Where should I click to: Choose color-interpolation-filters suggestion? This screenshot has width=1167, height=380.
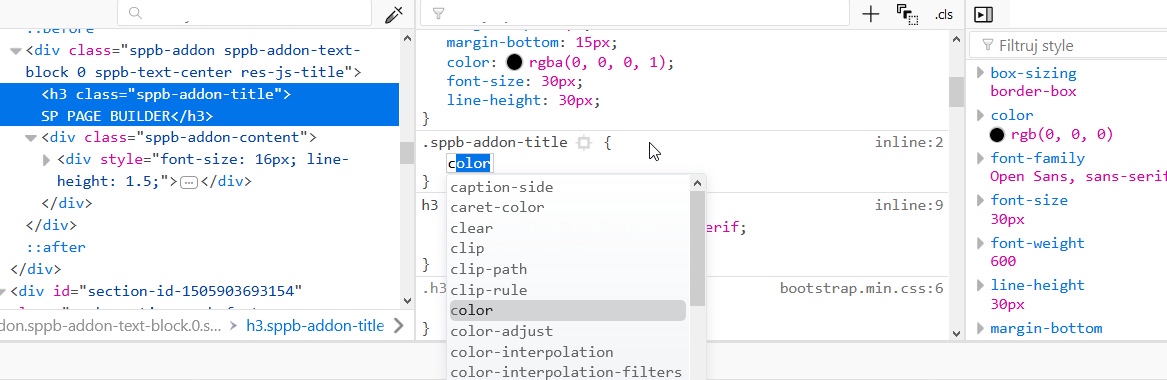567,372
